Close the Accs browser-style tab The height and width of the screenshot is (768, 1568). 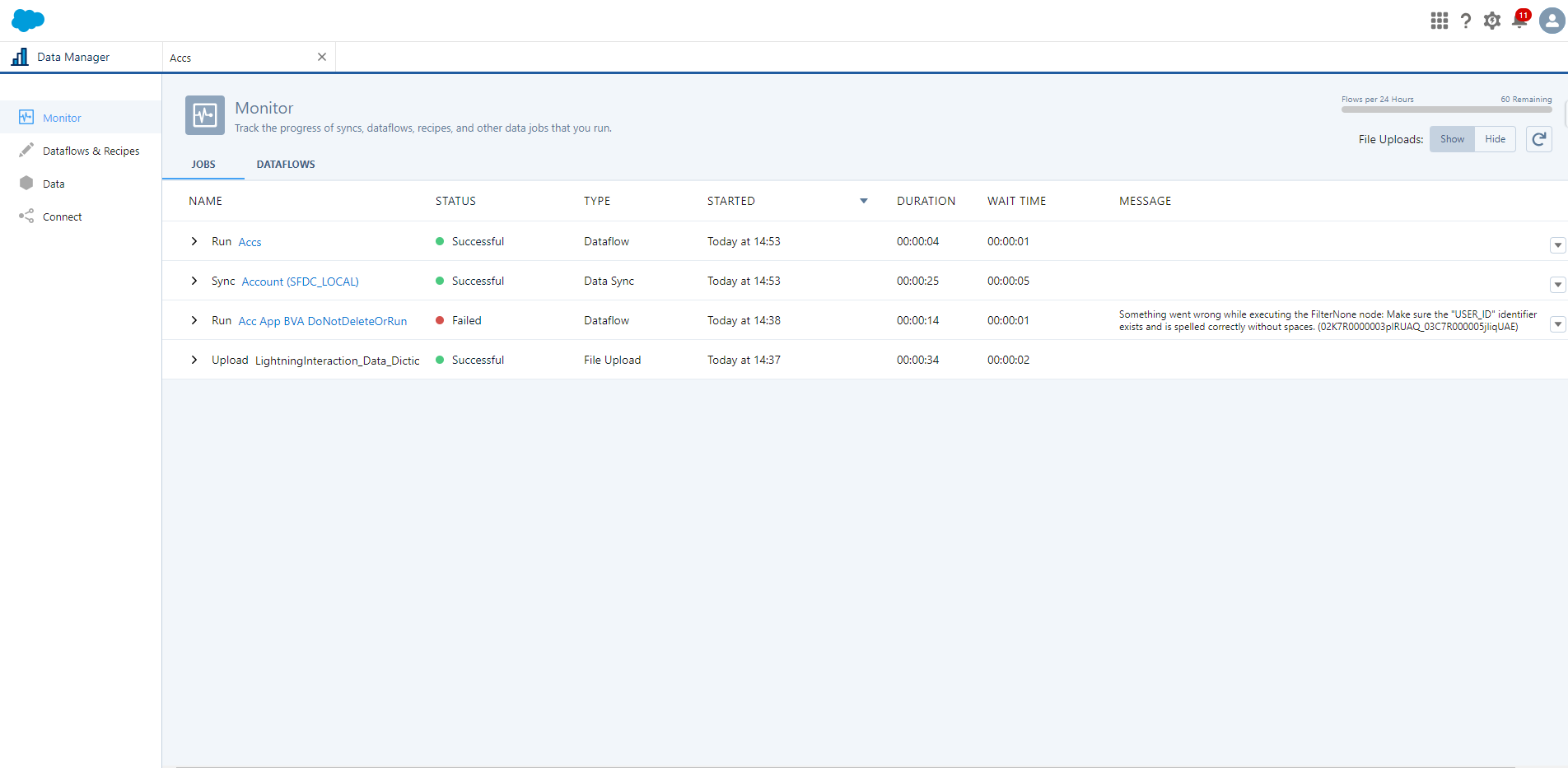[x=321, y=57]
